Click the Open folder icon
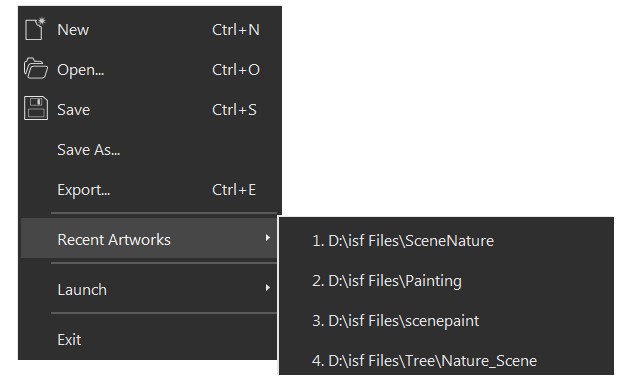 pos(36,68)
